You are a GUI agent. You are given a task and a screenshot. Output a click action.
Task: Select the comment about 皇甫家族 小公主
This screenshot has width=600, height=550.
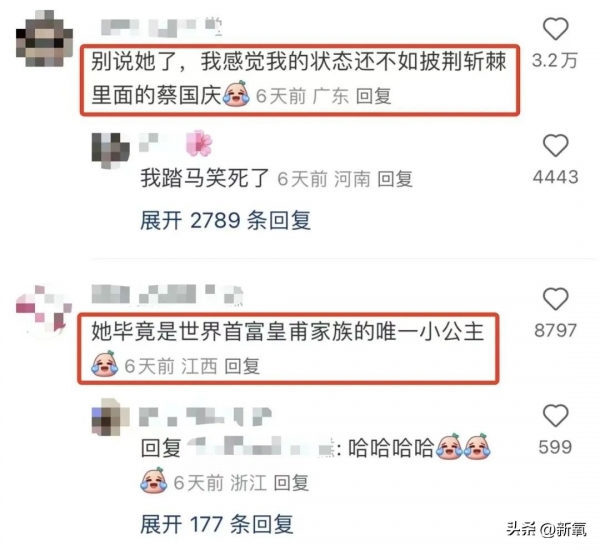point(288,348)
